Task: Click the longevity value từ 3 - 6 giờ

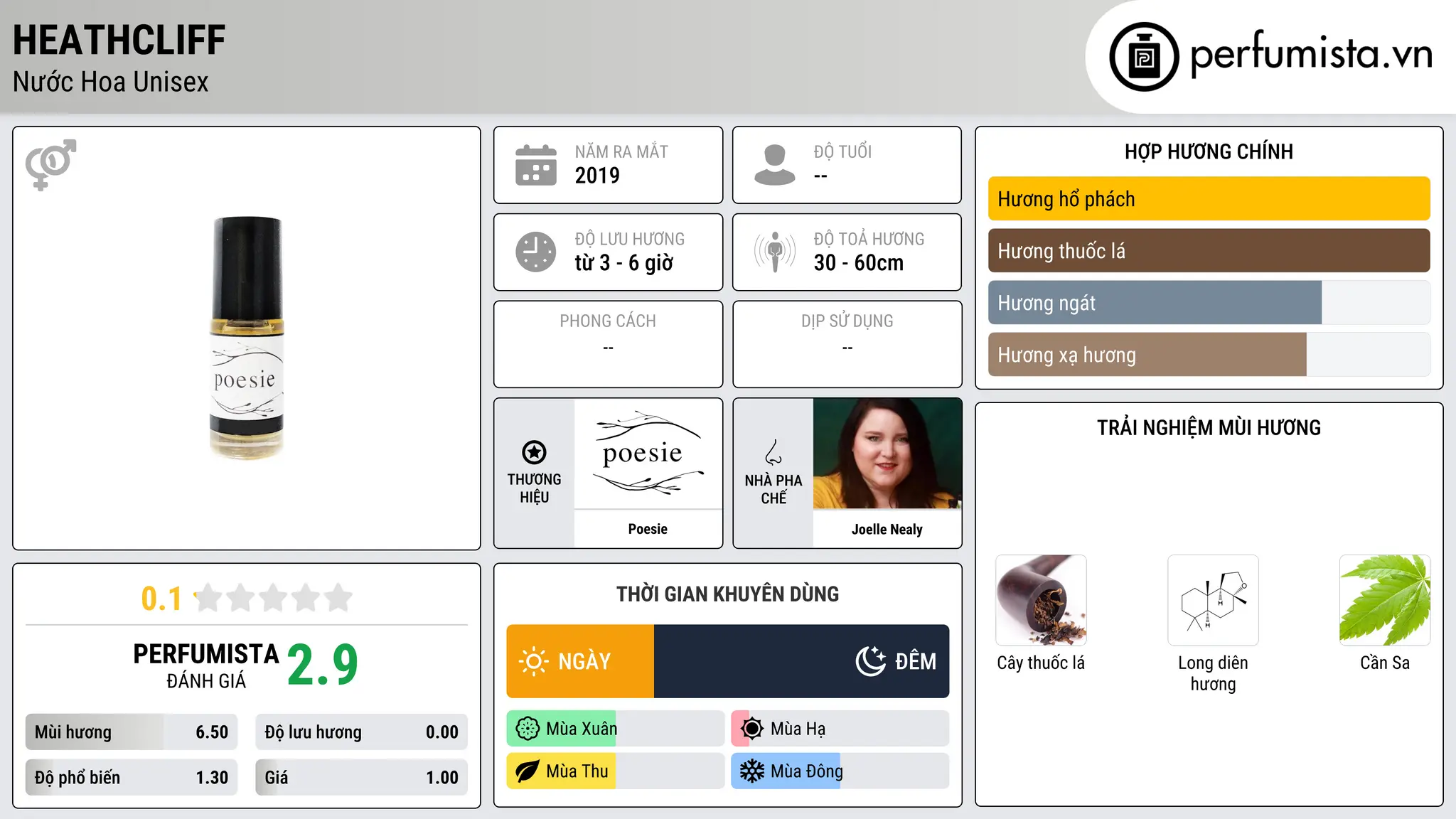Action: [x=623, y=263]
